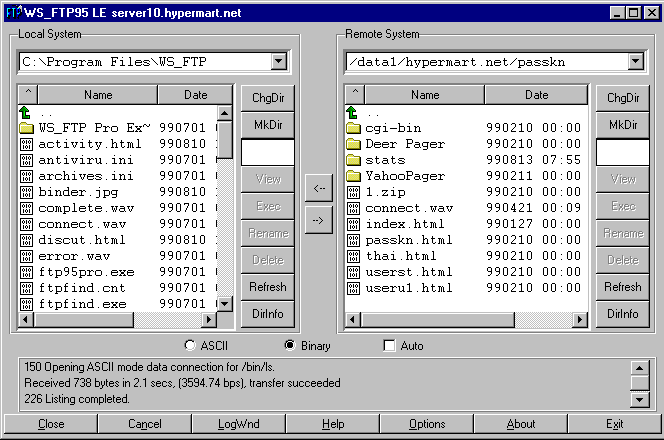Screen dimensions: 664x440
Task: Click the remote connect.wav file icon
Action: (353, 208)
